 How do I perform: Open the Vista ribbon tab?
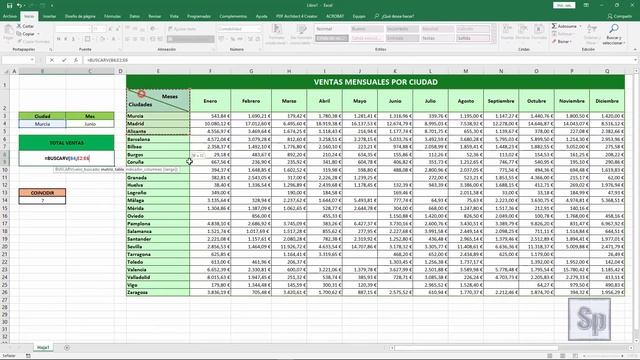(x=174, y=16)
